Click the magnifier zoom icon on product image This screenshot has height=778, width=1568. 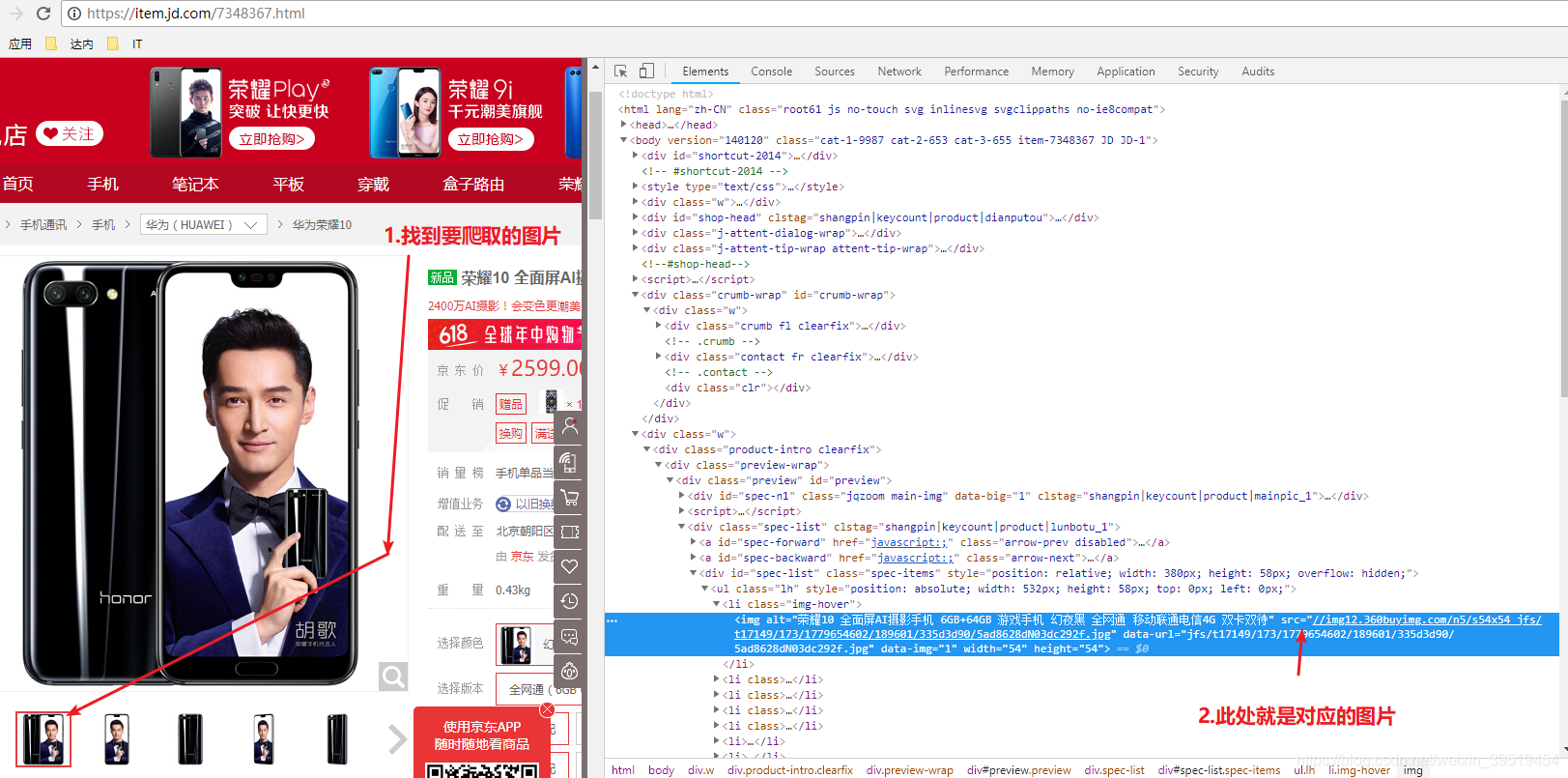[x=393, y=677]
